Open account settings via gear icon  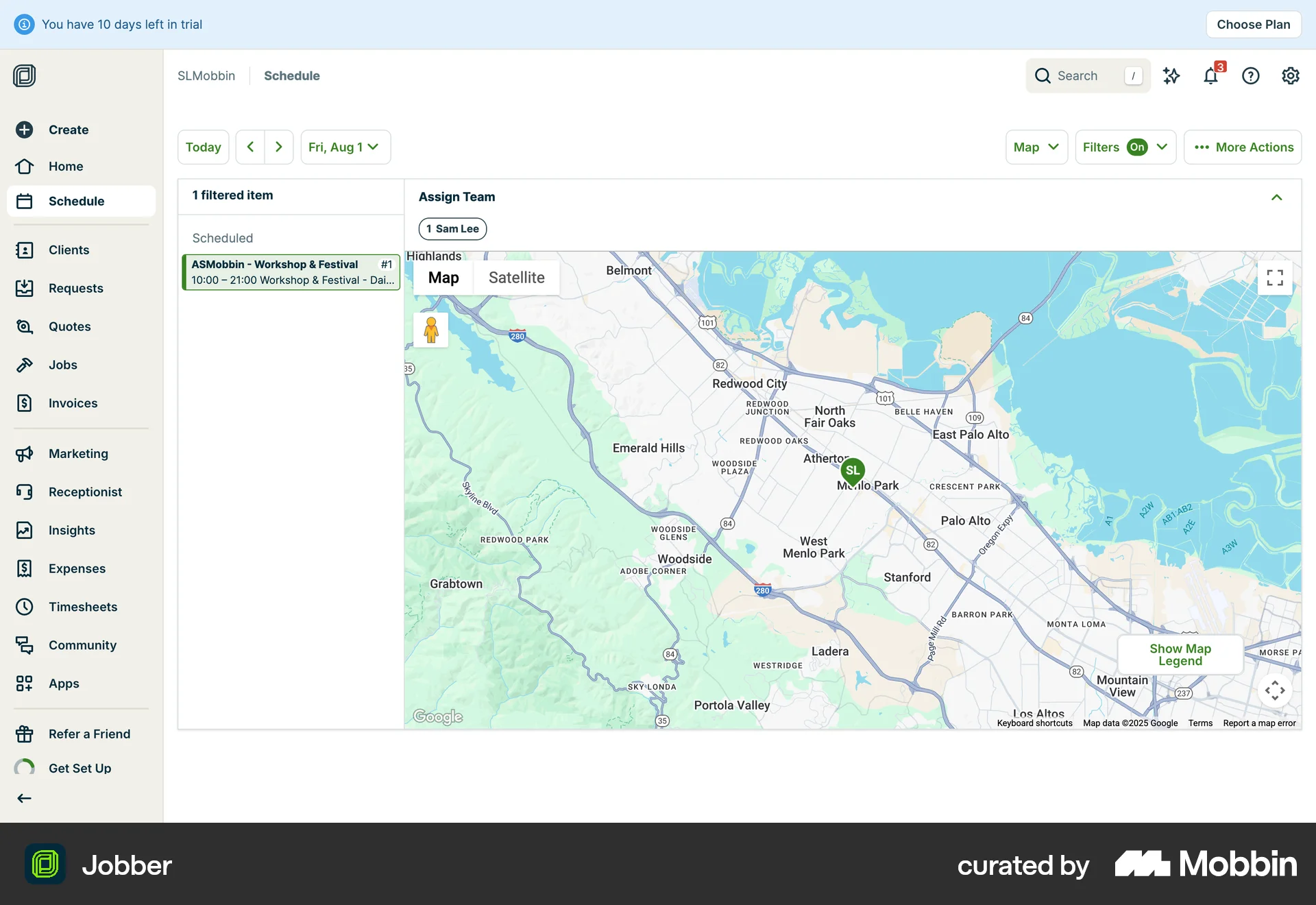(1290, 76)
